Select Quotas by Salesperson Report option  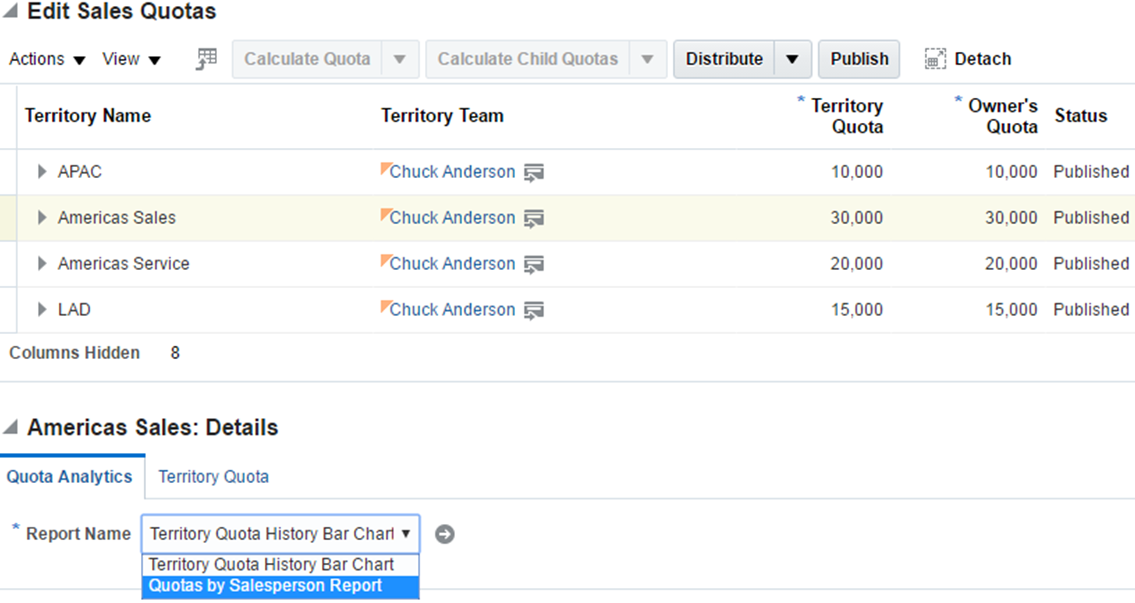coord(265,586)
